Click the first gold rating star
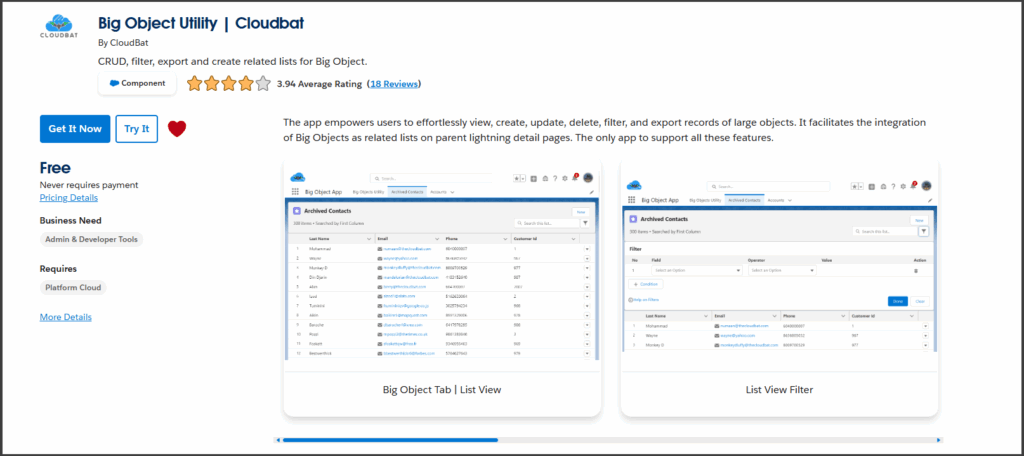Image resolution: width=1024 pixels, height=456 pixels. point(194,84)
